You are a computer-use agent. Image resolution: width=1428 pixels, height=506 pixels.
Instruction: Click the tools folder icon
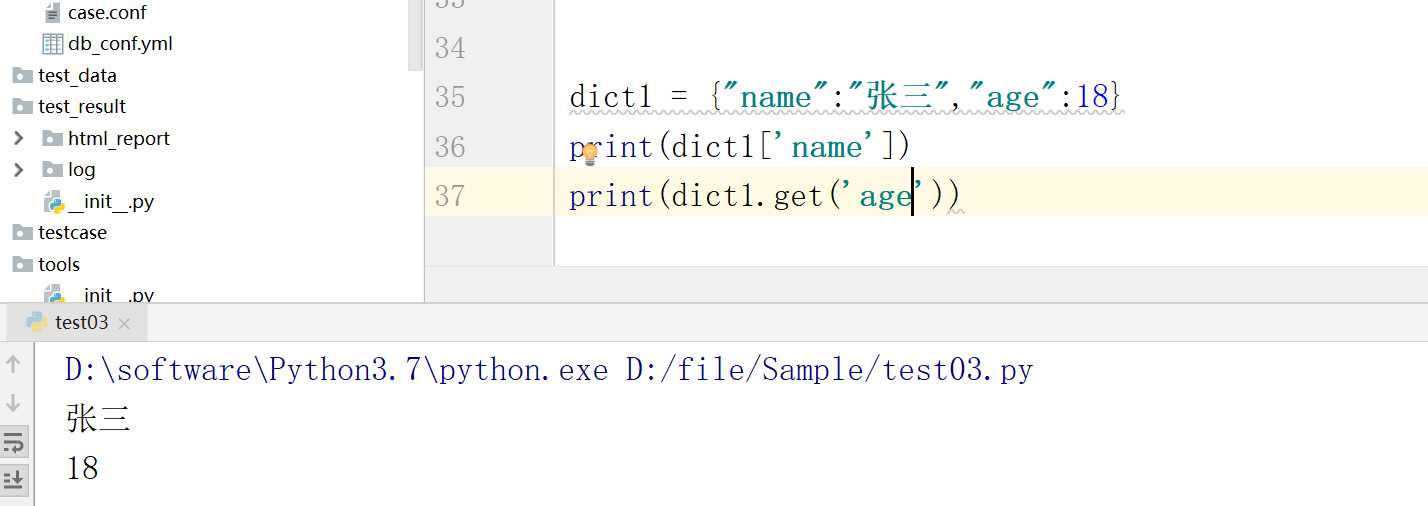point(22,264)
